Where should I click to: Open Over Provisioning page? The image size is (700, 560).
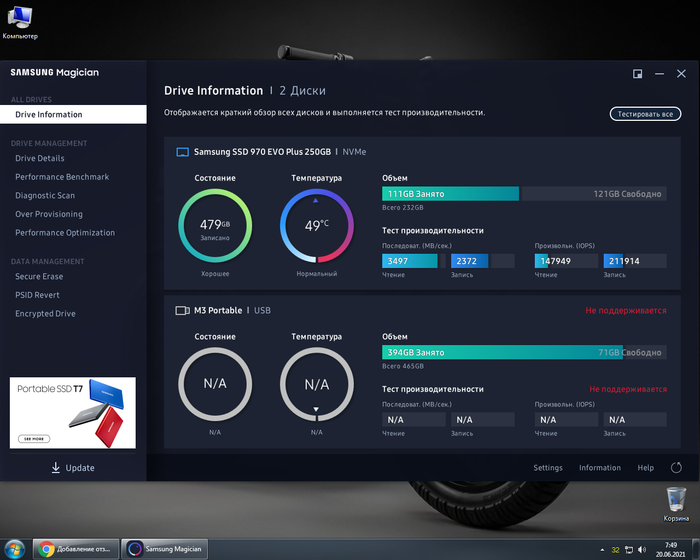pos(49,214)
